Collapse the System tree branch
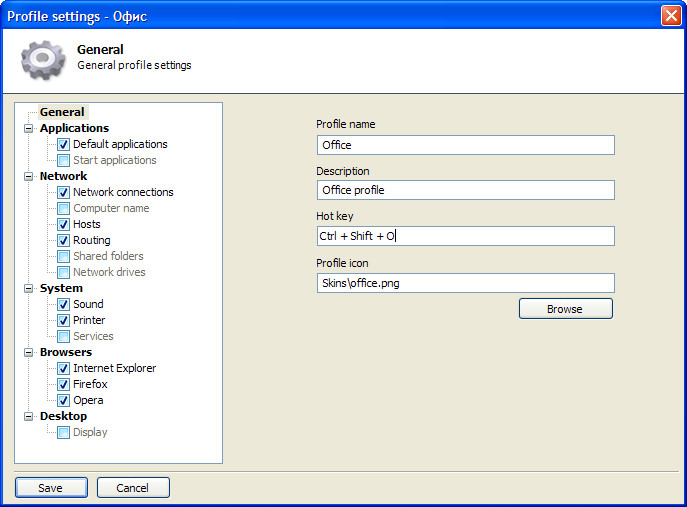Screen dimensions: 687x507 pos(28,288)
